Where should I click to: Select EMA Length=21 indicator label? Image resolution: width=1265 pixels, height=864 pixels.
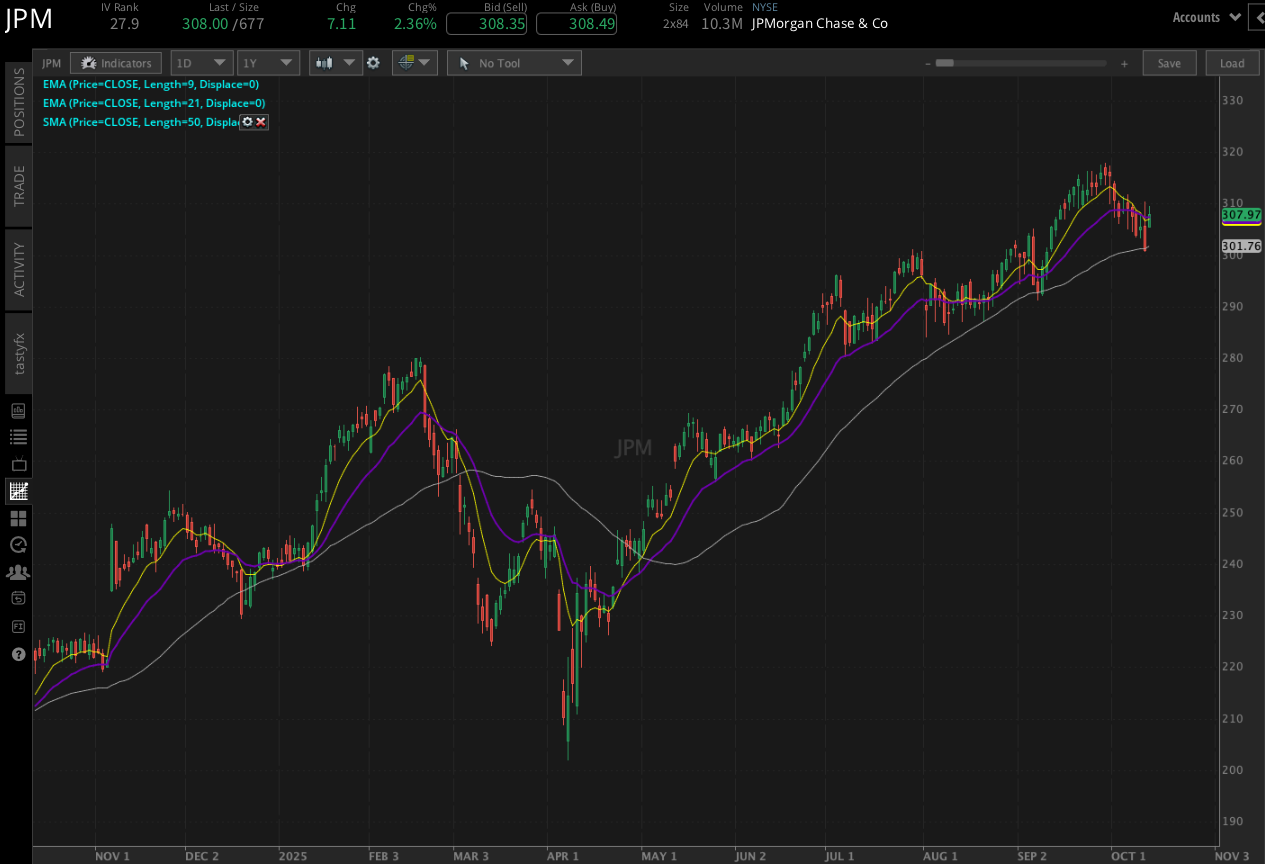(154, 103)
